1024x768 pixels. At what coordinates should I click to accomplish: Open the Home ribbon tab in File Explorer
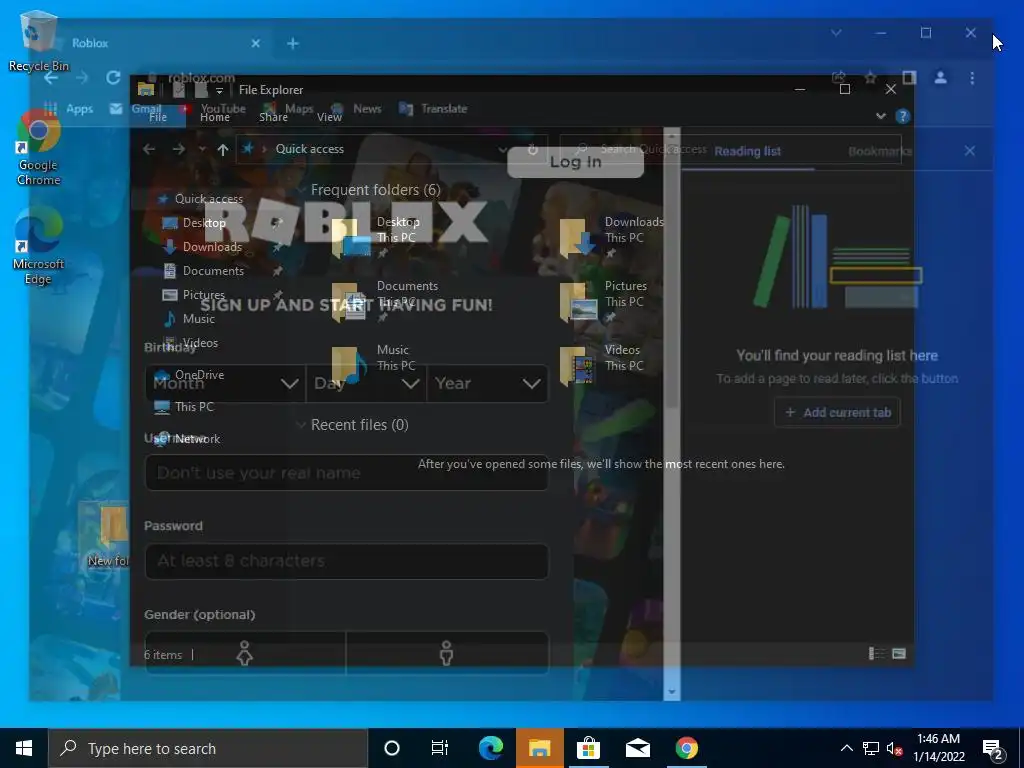click(x=215, y=117)
